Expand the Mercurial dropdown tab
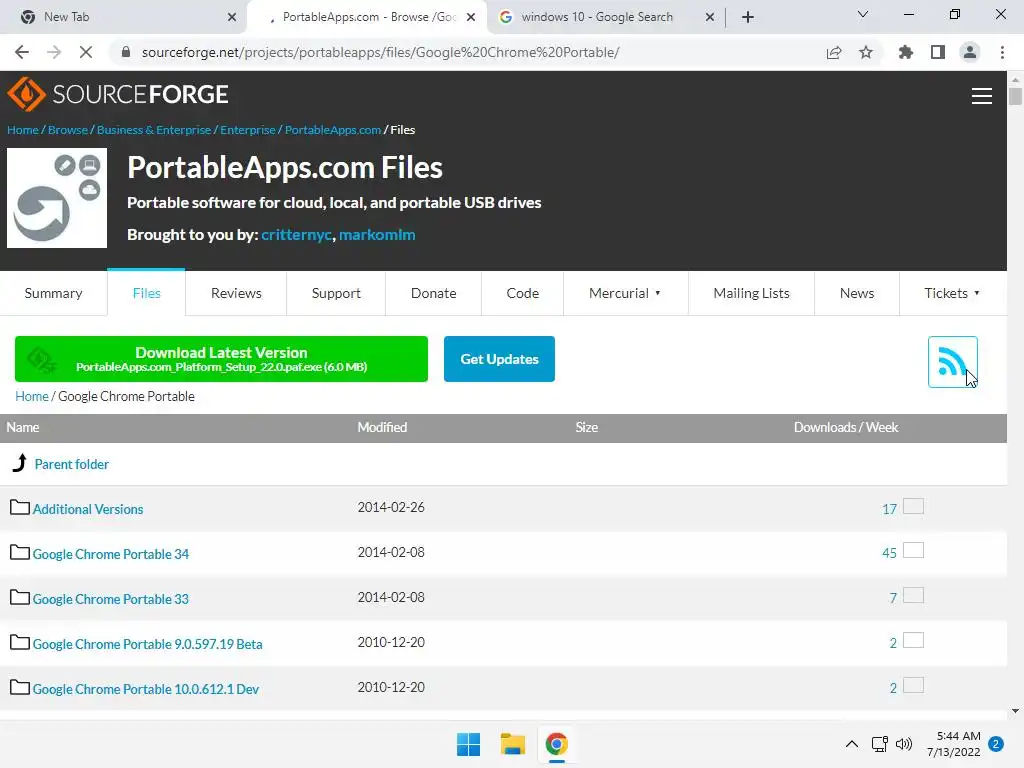The image size is (1024, 768). (626, 293)
